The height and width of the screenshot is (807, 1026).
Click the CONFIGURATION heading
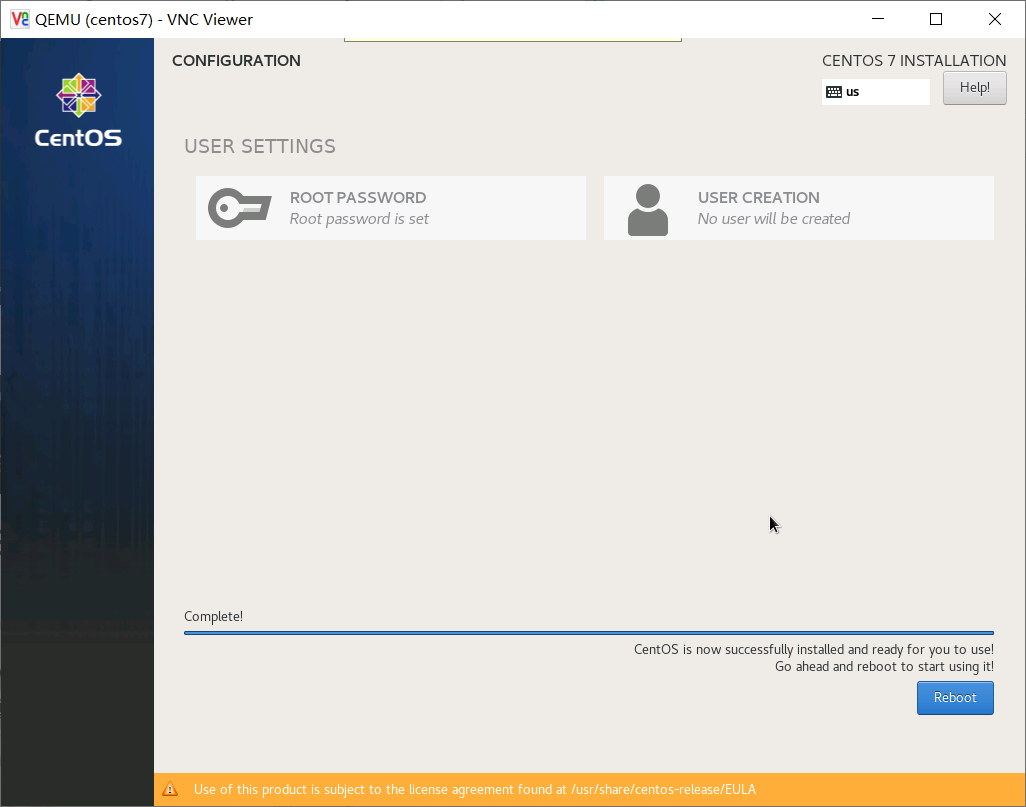[236, 61]
